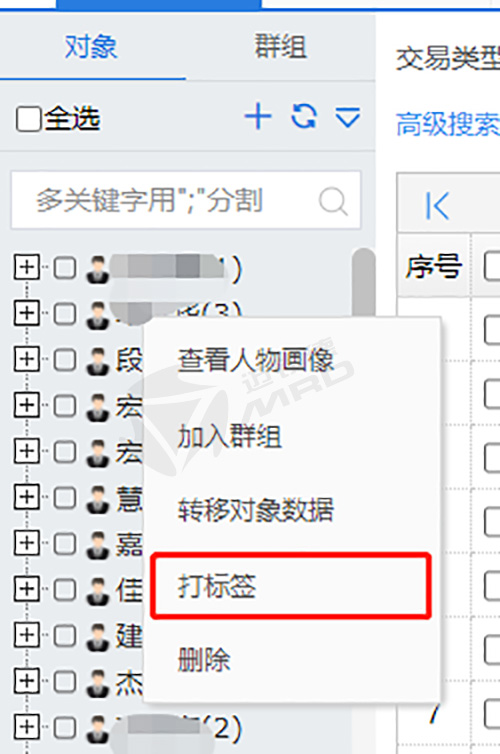Click the search magnifier in keyword box
Viewport: 500px width, 754px height.
pyautogui.click(x=333, y=201)
